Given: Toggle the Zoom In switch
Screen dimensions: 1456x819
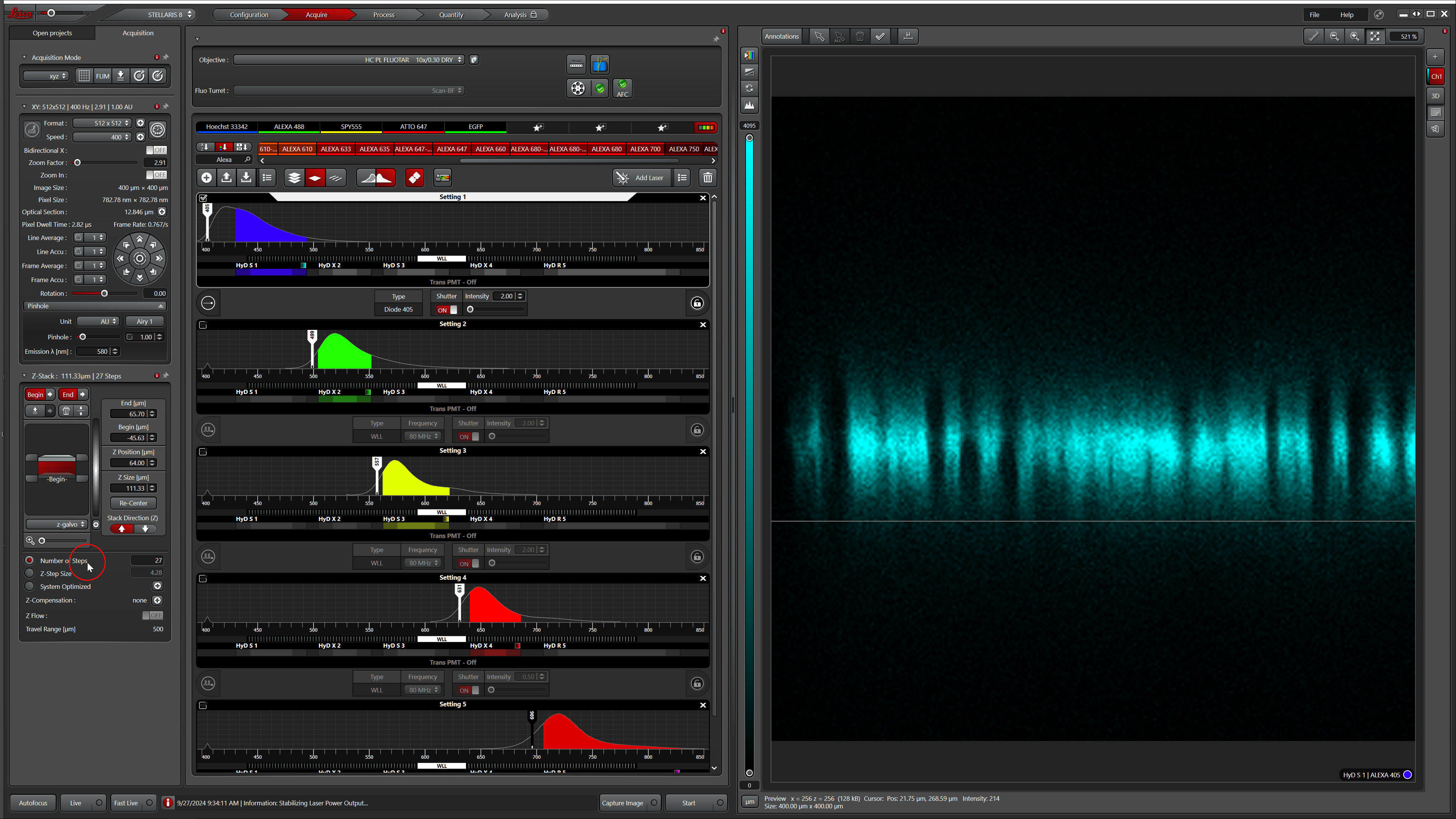Looking at the screenshot, I should 156,175.
